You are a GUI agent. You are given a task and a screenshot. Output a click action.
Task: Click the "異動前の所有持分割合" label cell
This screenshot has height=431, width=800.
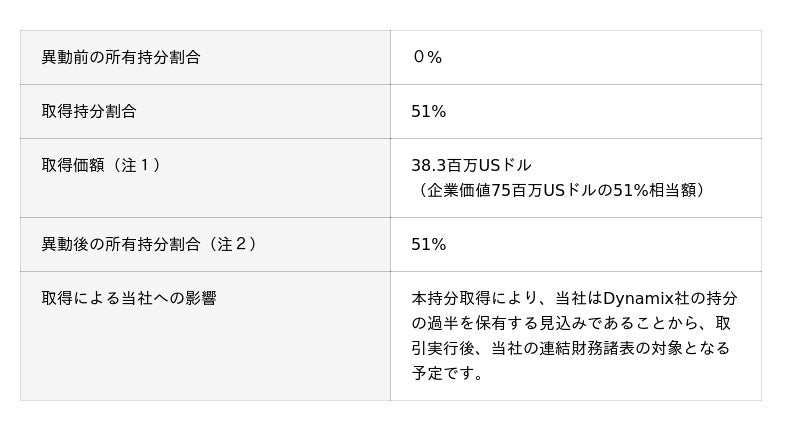click(120, 58)
